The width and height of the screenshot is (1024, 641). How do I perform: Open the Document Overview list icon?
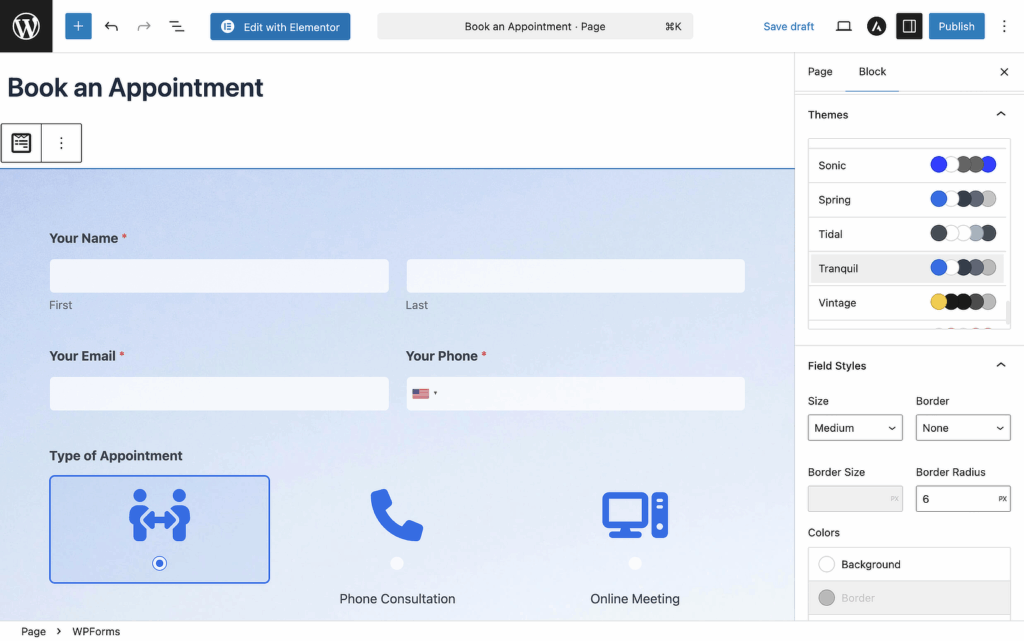(177, 26)
